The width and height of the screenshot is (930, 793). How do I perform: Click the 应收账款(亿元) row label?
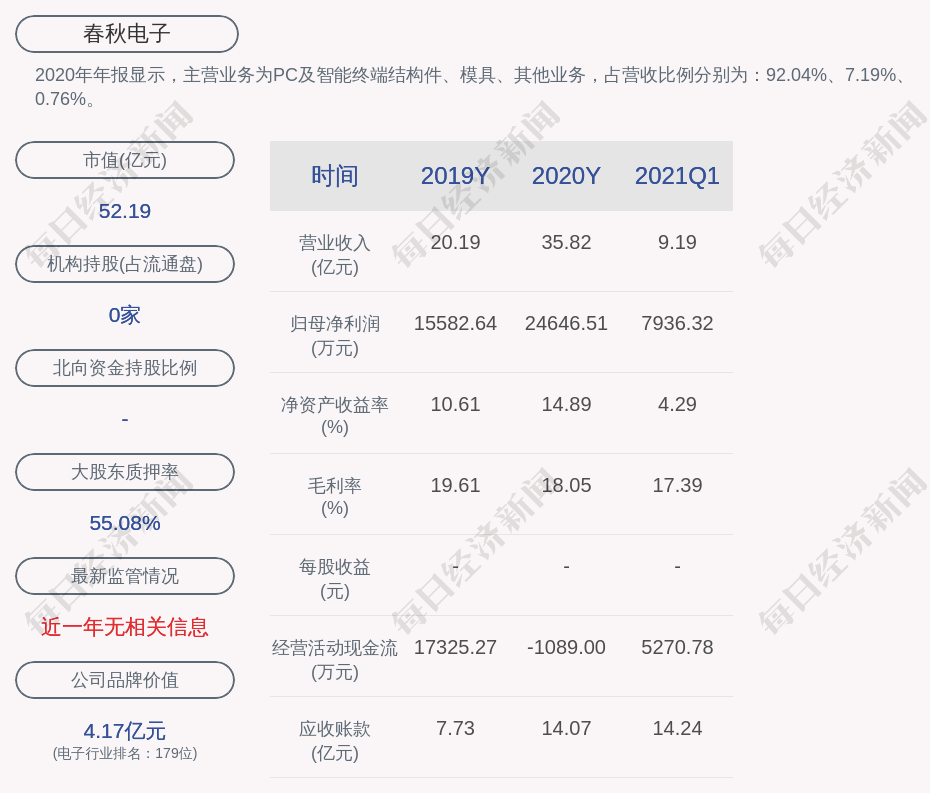[x=335, y=741]
